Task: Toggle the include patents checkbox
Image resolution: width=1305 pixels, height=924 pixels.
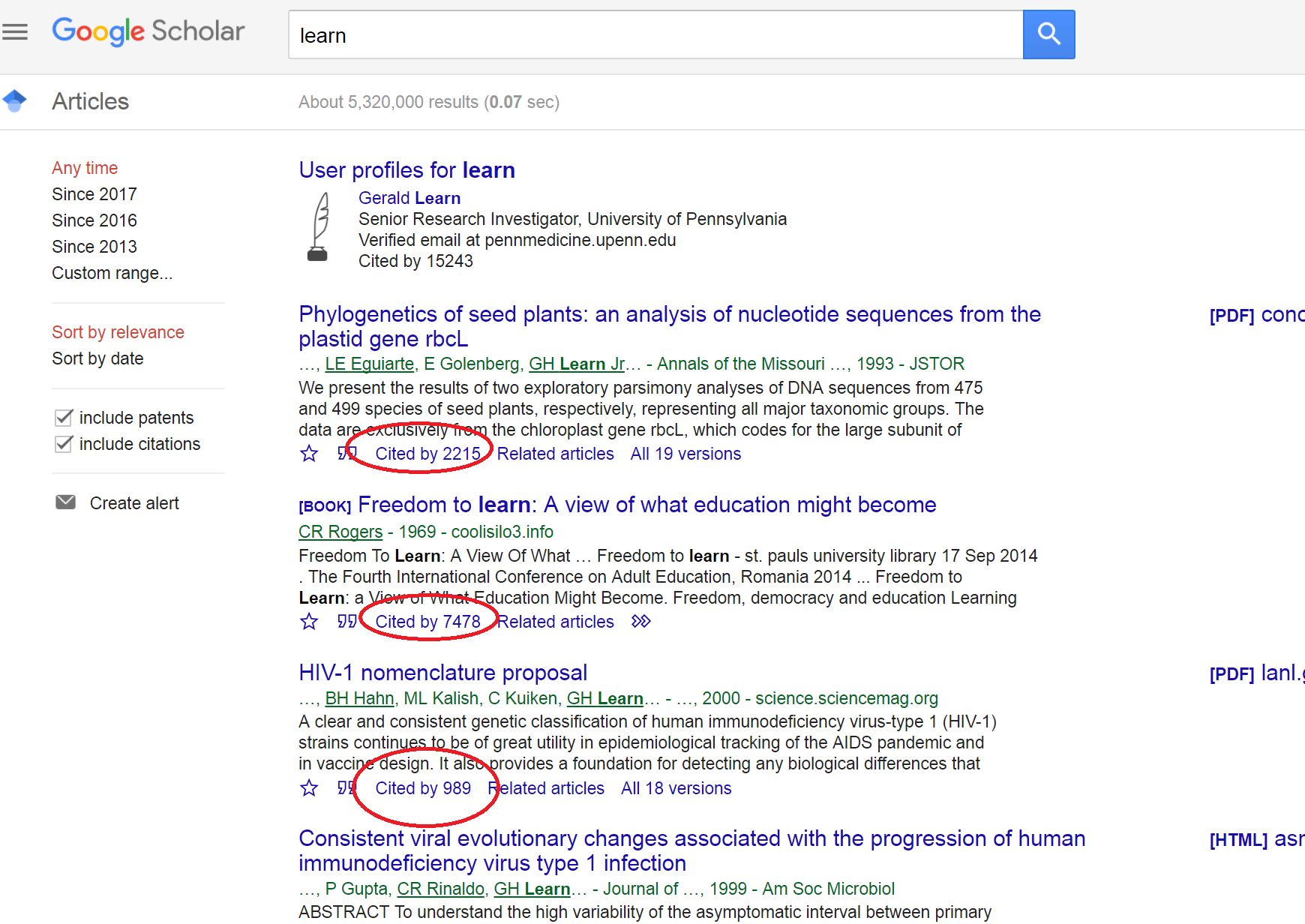Action: click(x=64, y=417)
